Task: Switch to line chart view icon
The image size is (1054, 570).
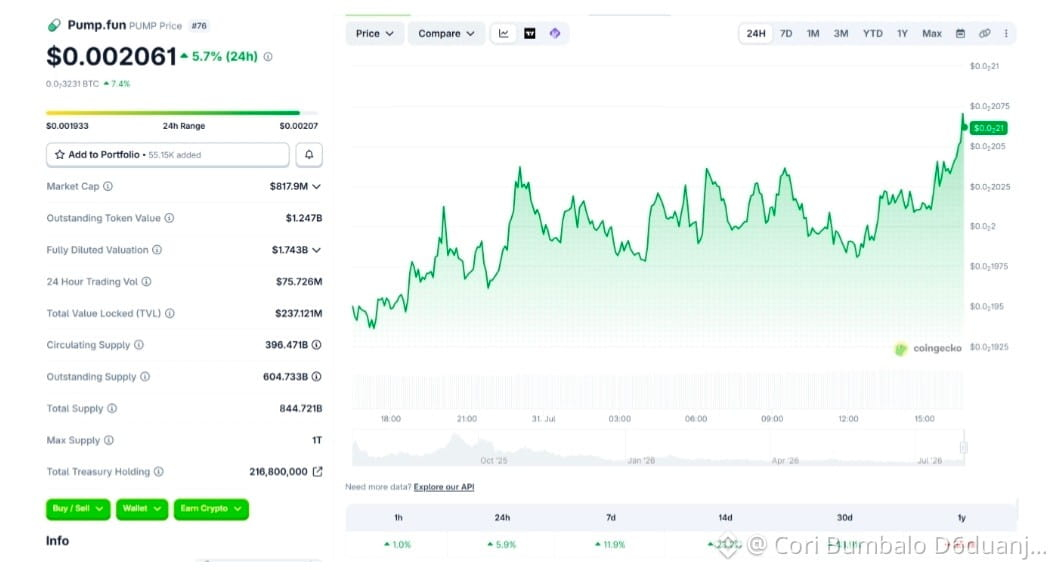Action: click(503, 34)
